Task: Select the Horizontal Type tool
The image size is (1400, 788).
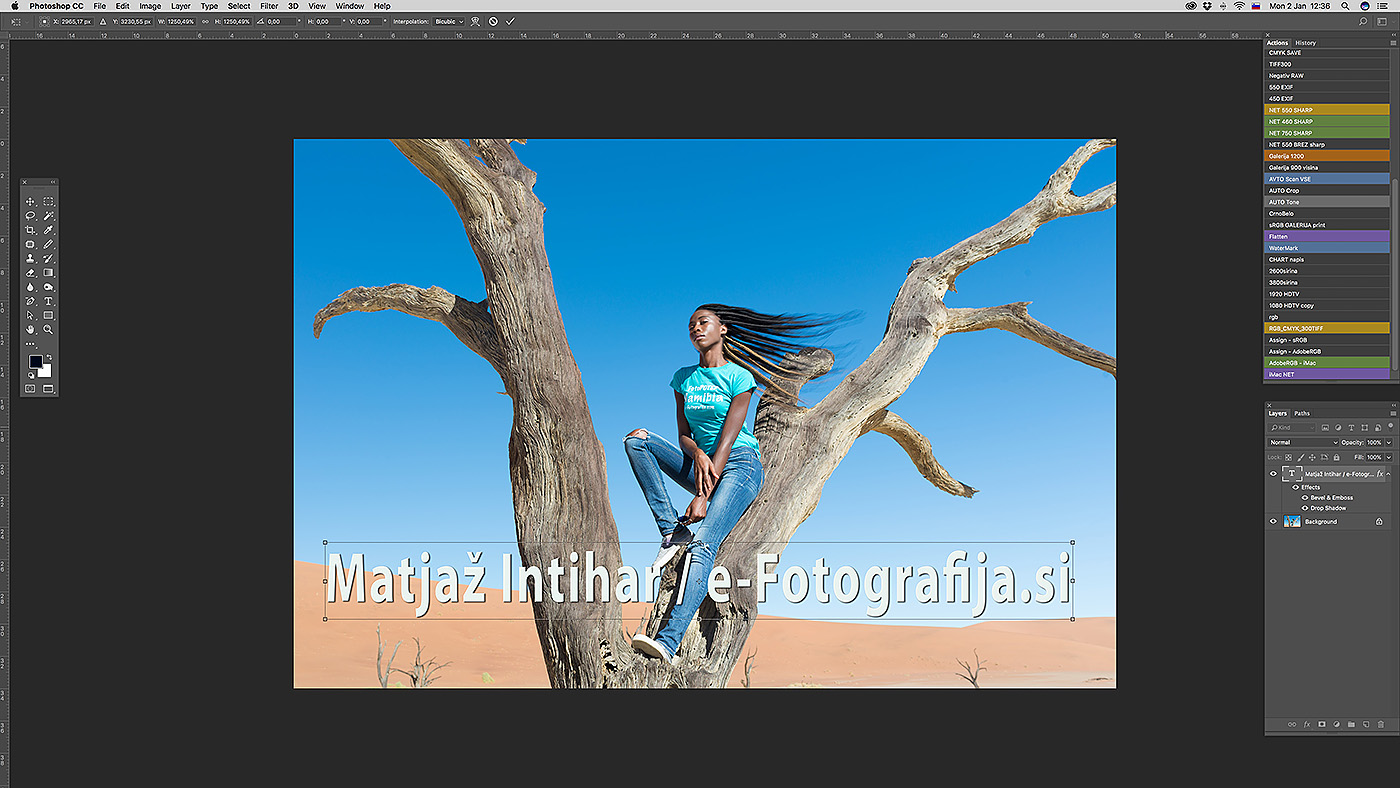Action: click(48, 301)
